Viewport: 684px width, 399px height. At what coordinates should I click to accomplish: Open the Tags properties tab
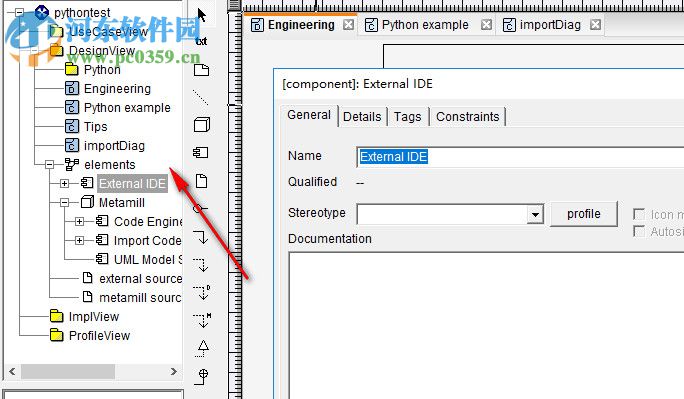click(407, 117)
